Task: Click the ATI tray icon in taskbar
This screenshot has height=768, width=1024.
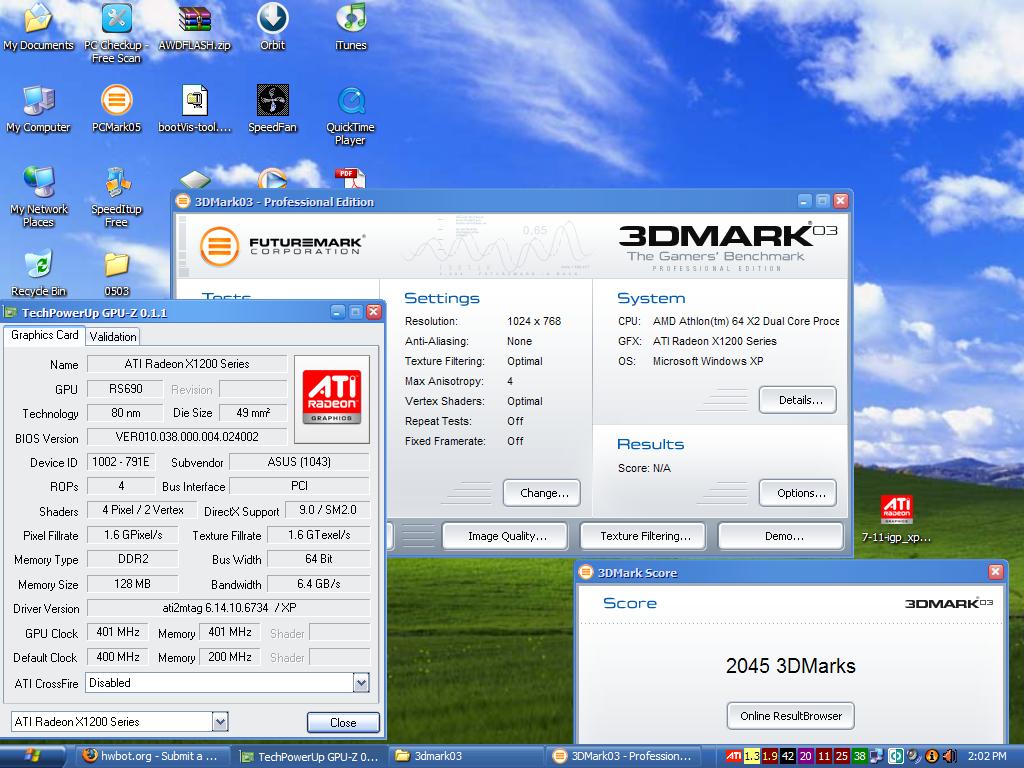Action: 733,756
